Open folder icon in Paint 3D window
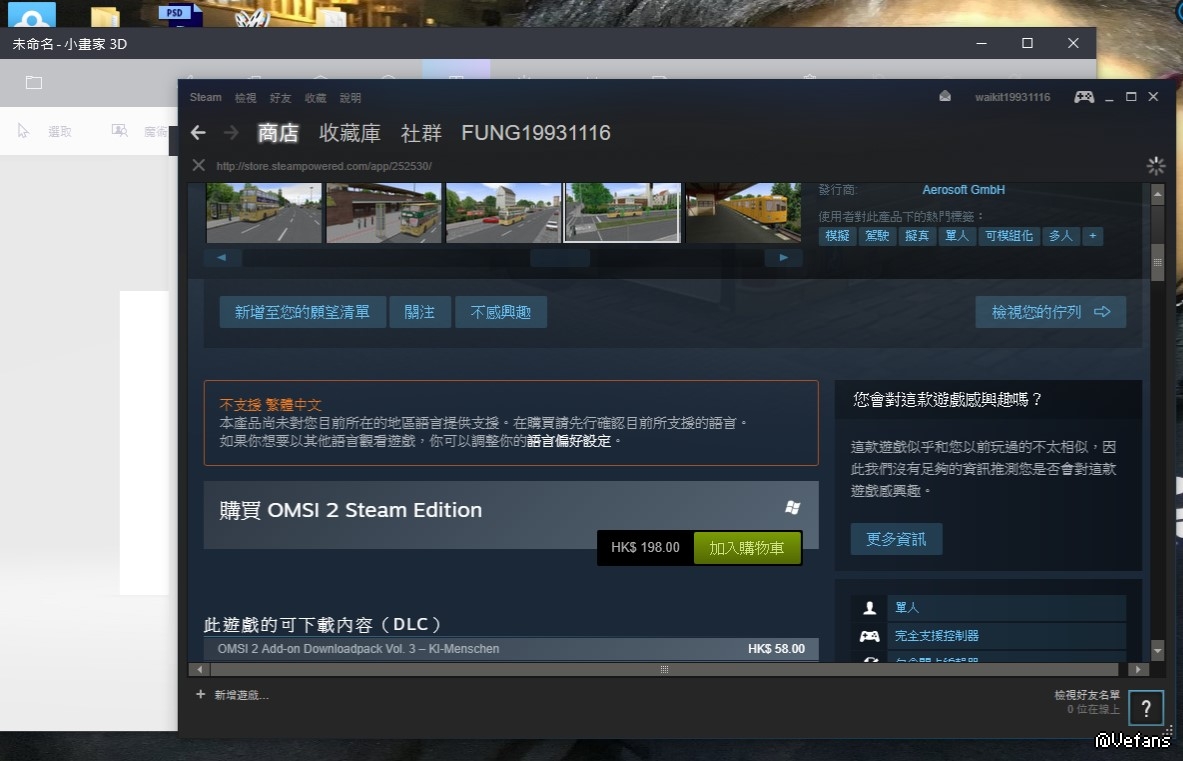 [x=34, y=83]
